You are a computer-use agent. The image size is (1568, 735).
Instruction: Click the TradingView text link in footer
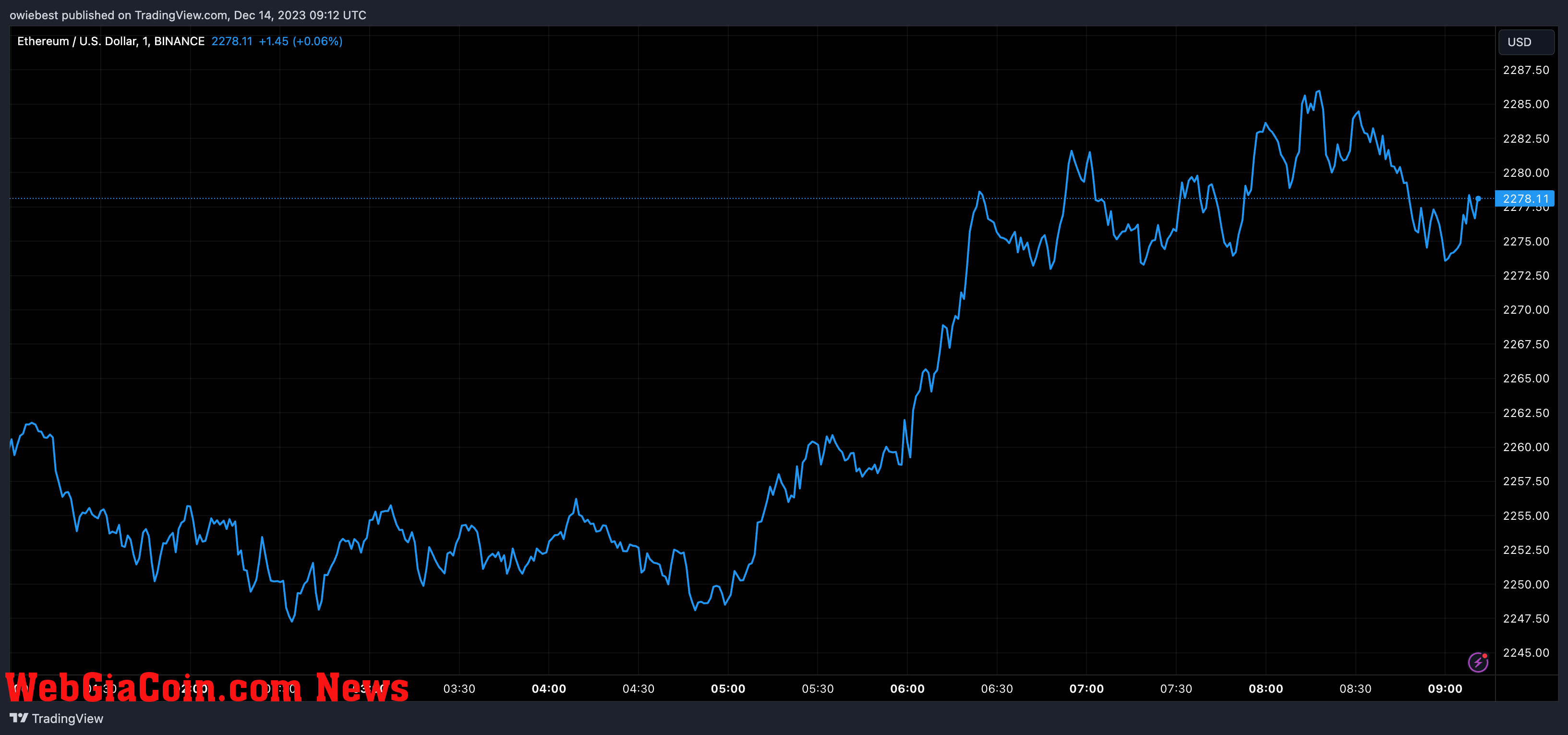[x=68, y=719]
